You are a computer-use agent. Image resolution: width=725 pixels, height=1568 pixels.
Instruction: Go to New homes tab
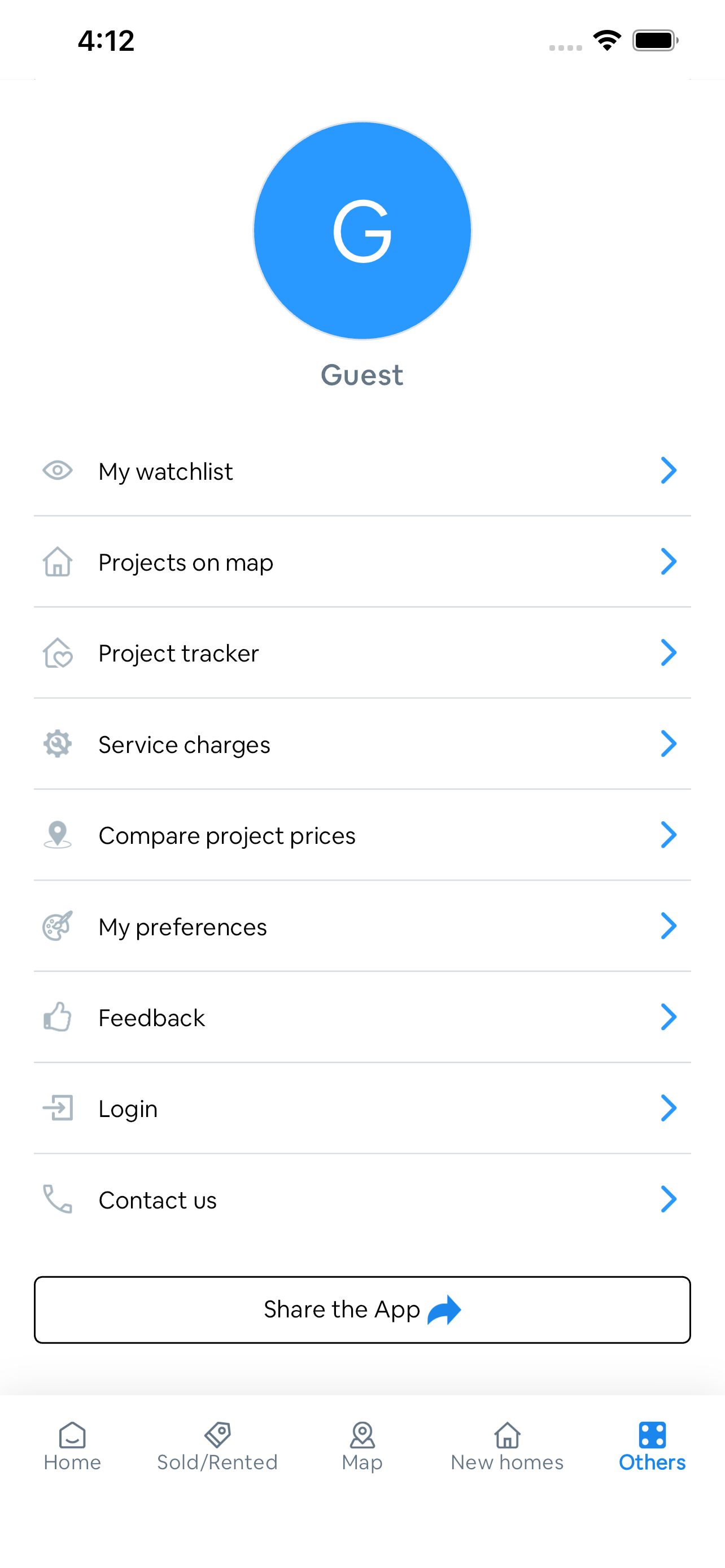[x=507, y=1446]
